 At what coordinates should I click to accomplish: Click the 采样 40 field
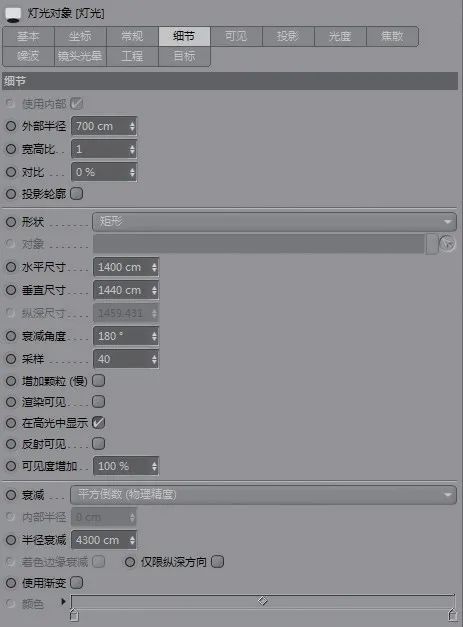point(126,359)
